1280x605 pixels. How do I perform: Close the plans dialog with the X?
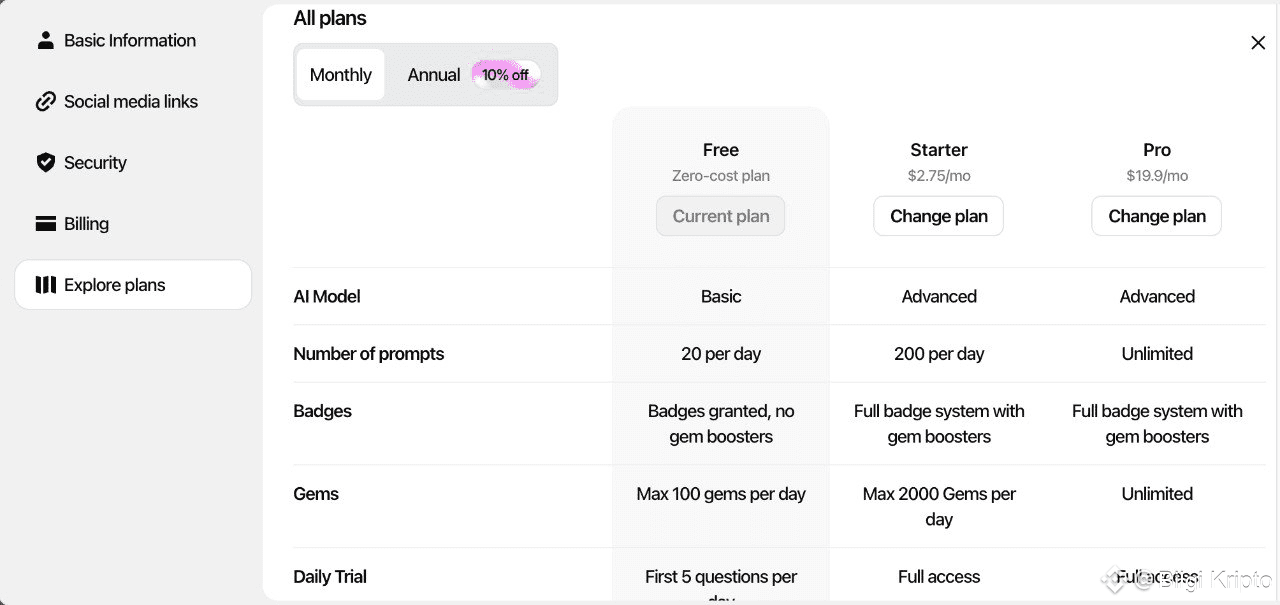(x=1258, y=43)
